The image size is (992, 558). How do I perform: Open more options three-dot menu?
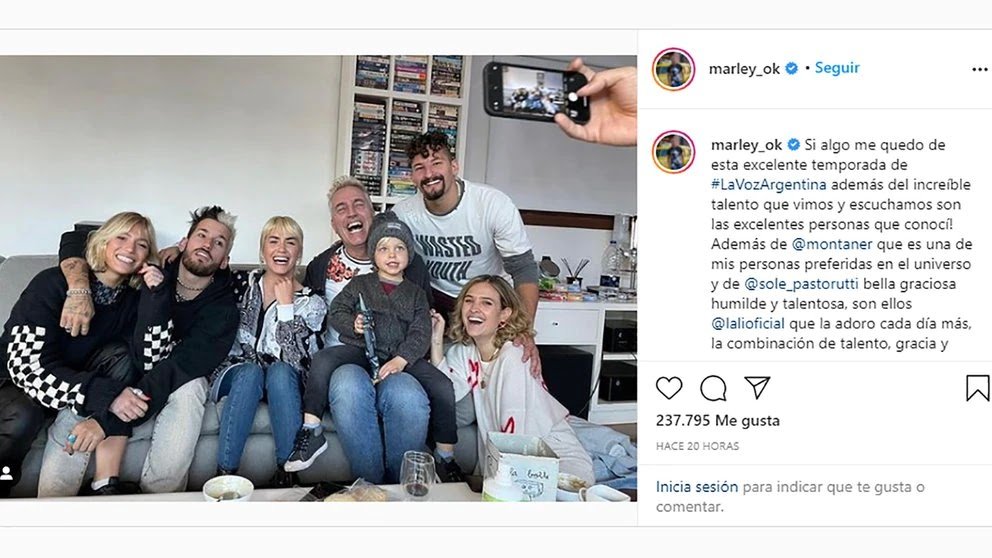click(979, 70)
